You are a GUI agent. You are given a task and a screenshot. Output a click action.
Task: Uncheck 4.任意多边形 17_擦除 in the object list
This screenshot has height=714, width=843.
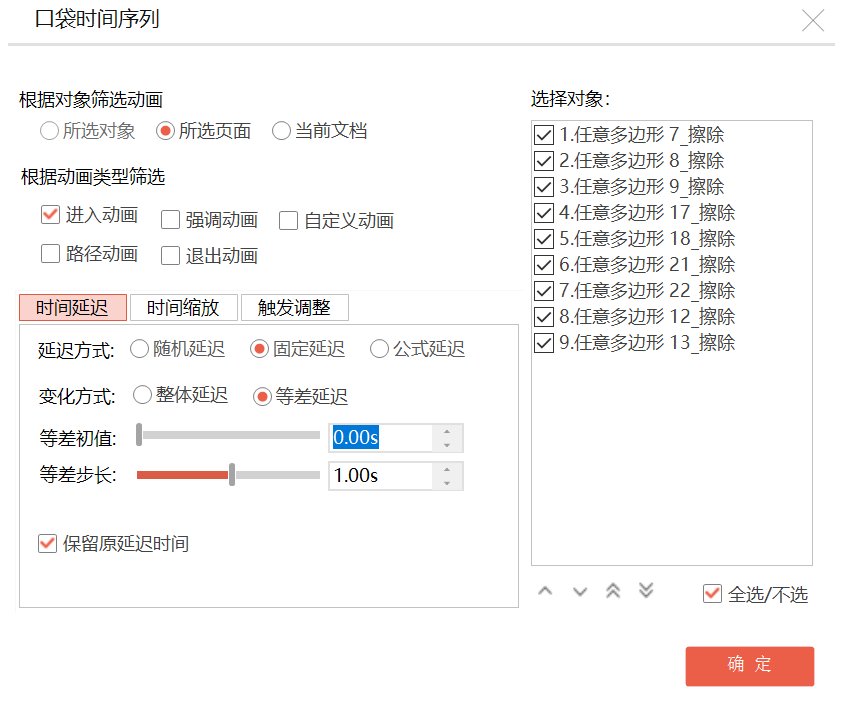[544, 213]
